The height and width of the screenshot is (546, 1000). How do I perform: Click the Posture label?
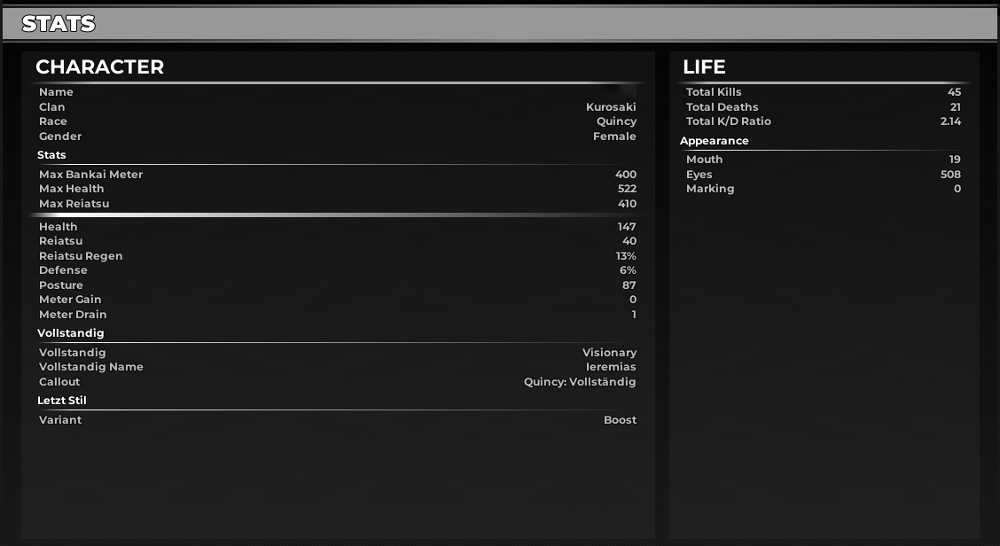(61, 285)
